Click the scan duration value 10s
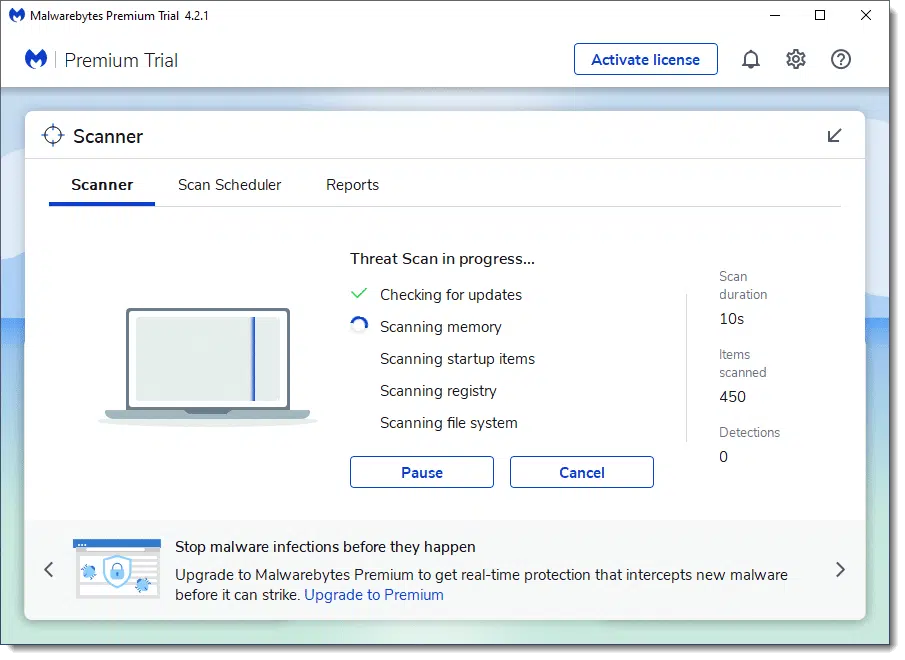 click(731, 319)
